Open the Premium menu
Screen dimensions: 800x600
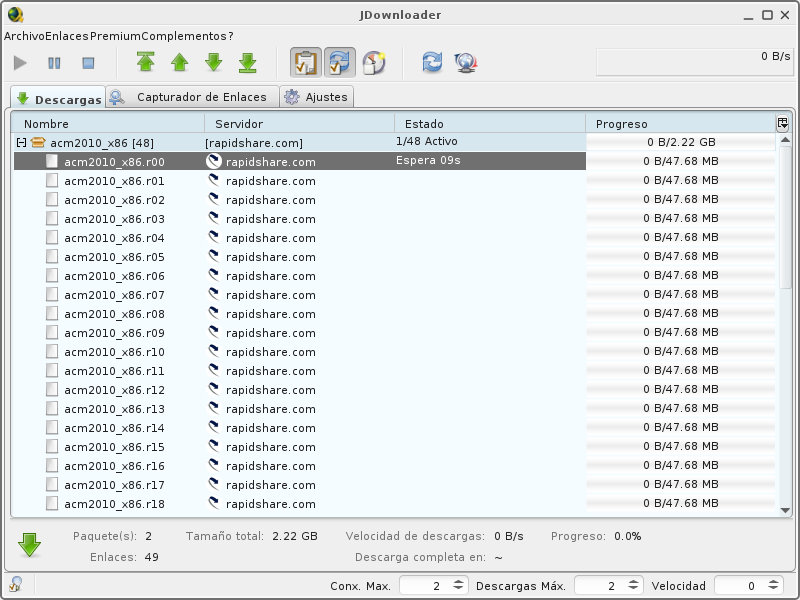point(115,36)
